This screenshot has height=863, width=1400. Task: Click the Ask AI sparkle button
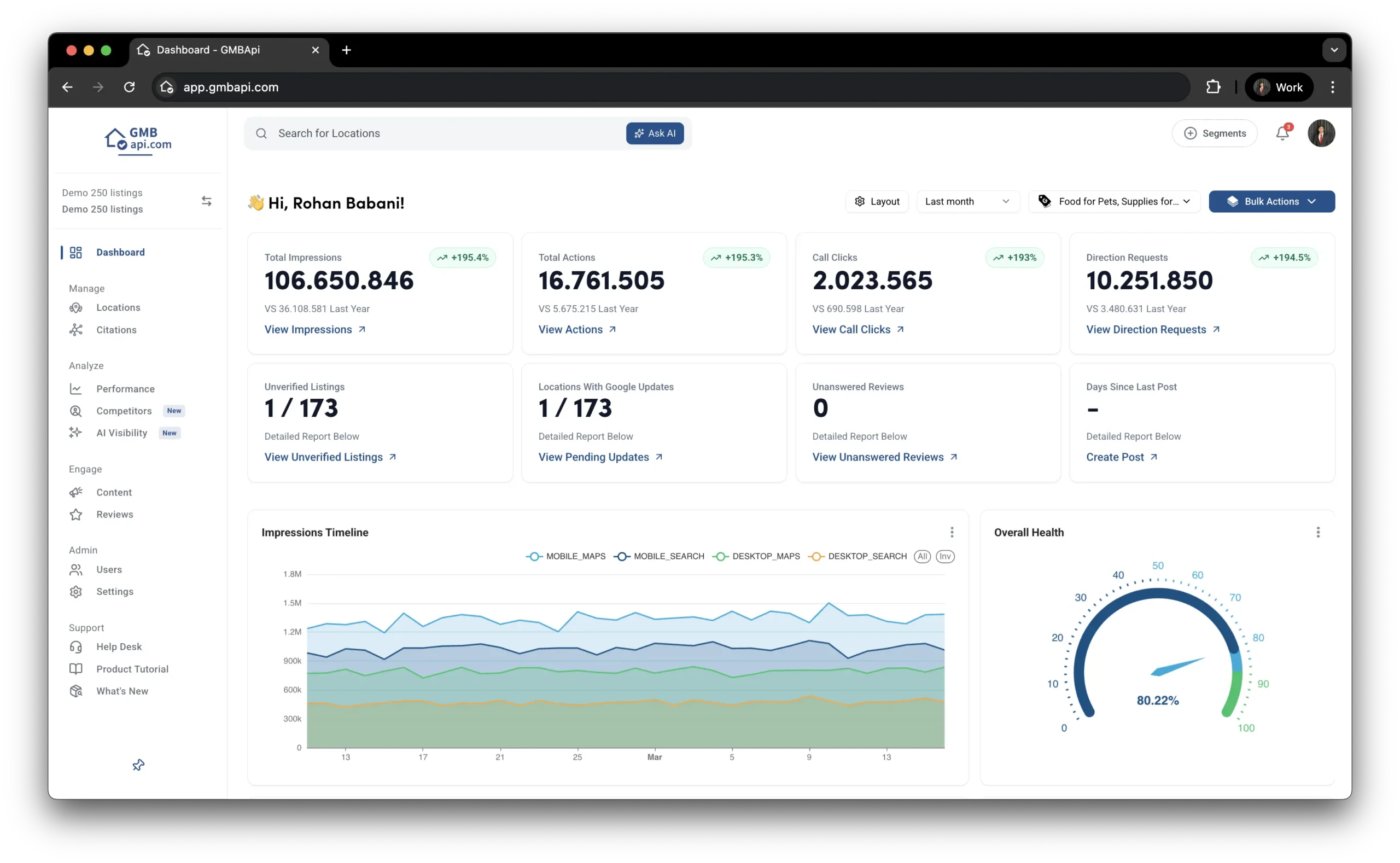tap(654, 133)
